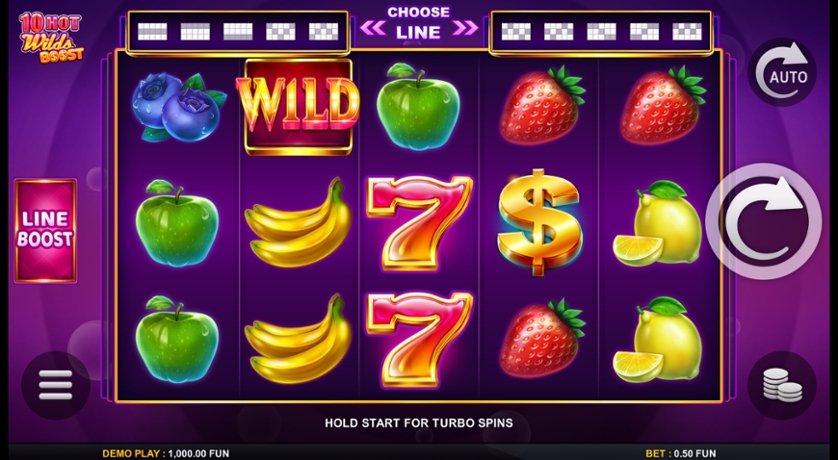Click the blueberries symbol

click(179, 107)
